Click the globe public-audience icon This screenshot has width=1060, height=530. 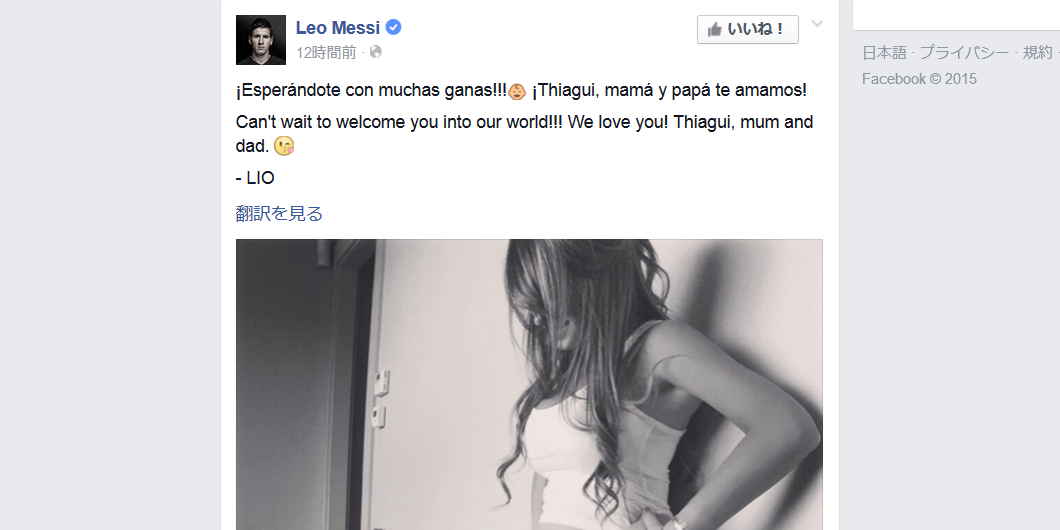tap(376, 52)
